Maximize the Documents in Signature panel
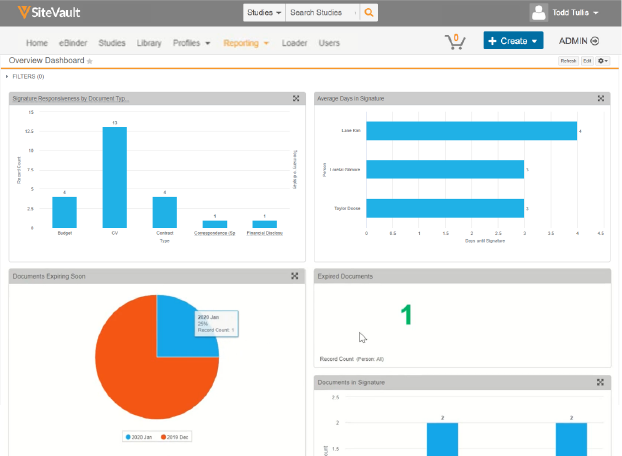 pyautogui.click(x=600, y=382)
